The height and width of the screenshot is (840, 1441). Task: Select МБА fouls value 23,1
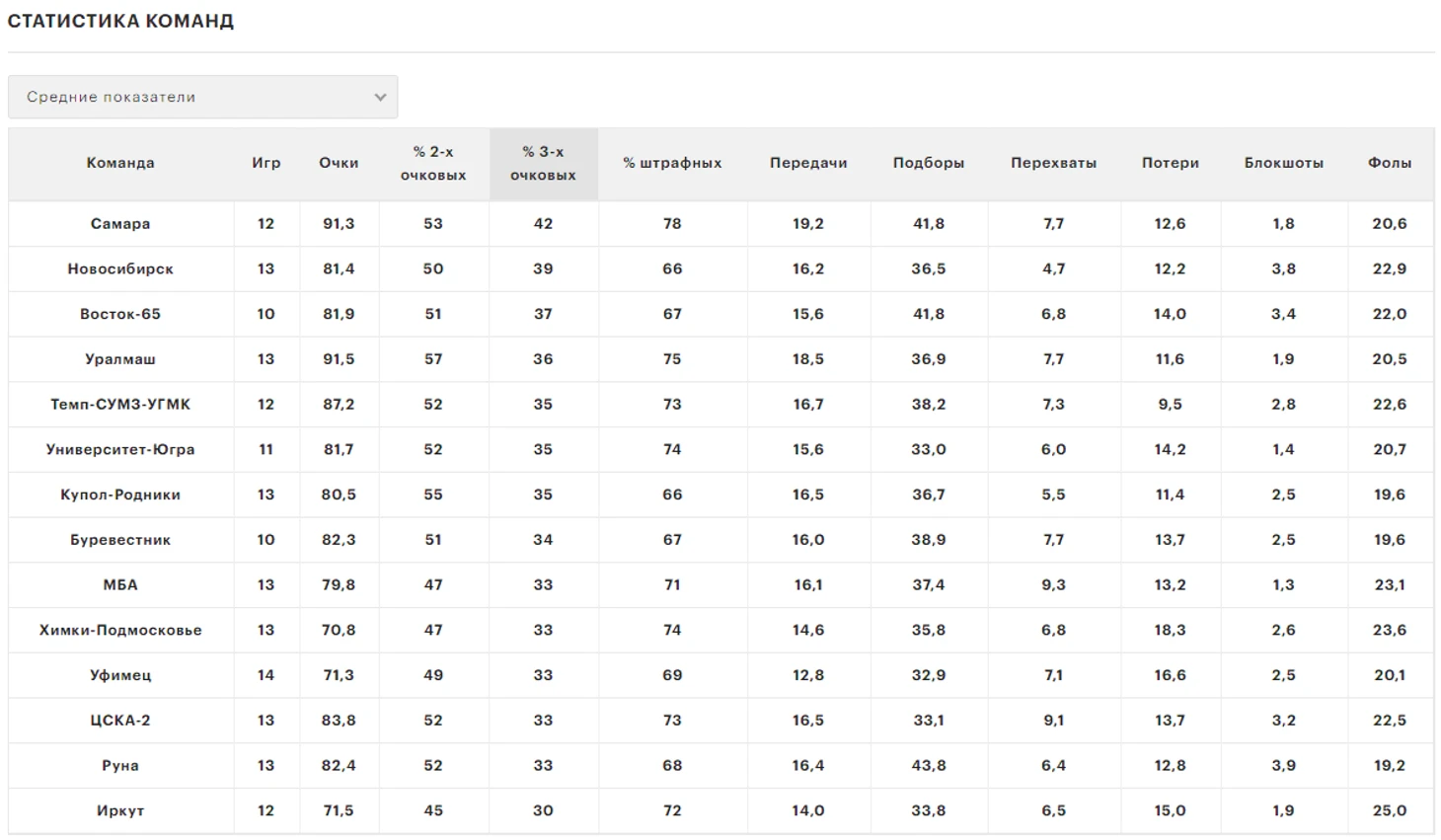click(x=1390, y=585)
